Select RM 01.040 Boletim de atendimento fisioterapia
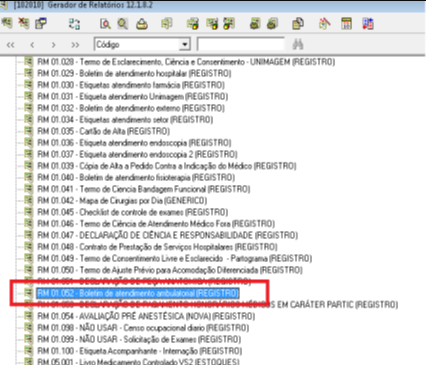Image resolution: width=426 pixels, height=365 pixels. (x=136, y=177)
